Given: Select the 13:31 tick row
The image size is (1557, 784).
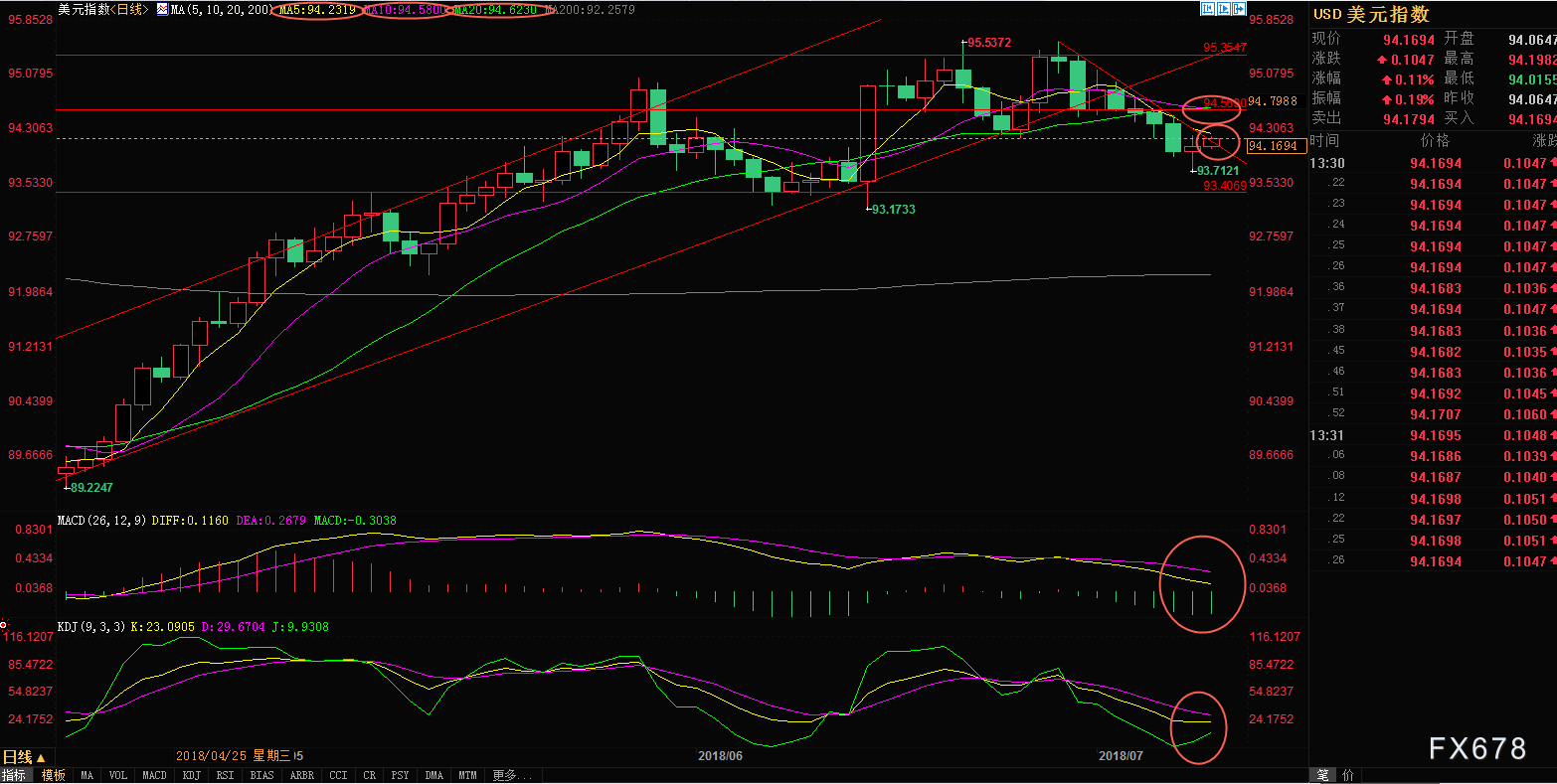Looking at the screenshot, I should tap(1433, 435).
